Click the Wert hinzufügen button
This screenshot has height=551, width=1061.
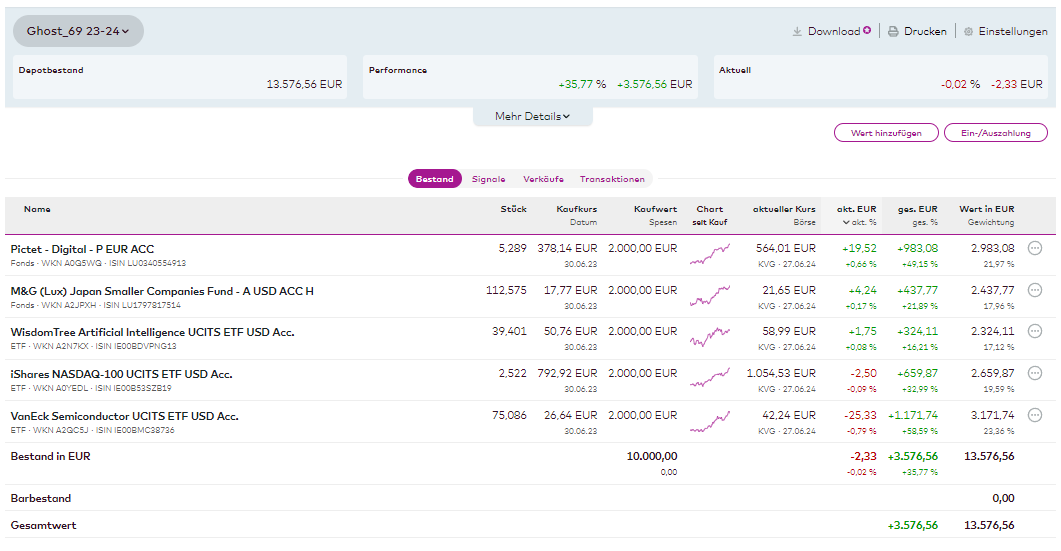(x=886, y=133)
